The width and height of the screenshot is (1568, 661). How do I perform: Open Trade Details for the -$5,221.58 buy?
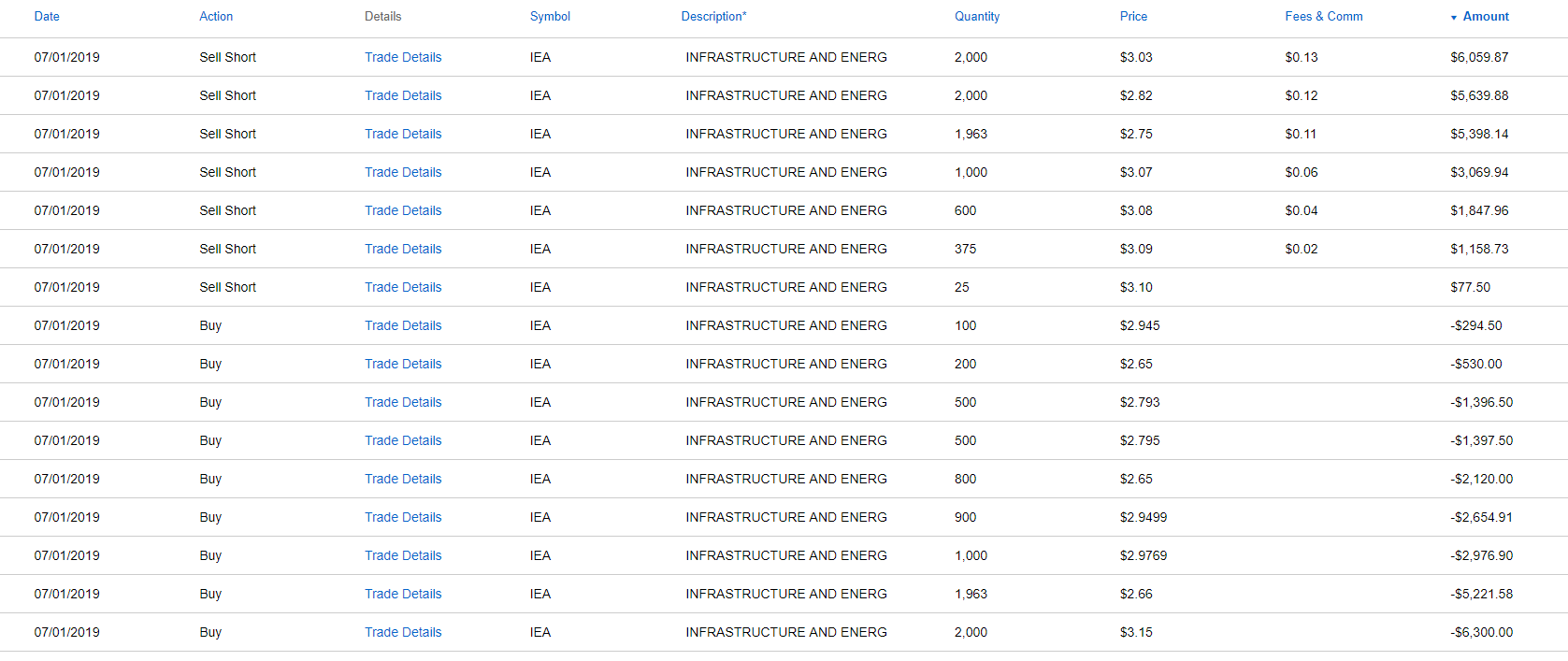[403, 594]
